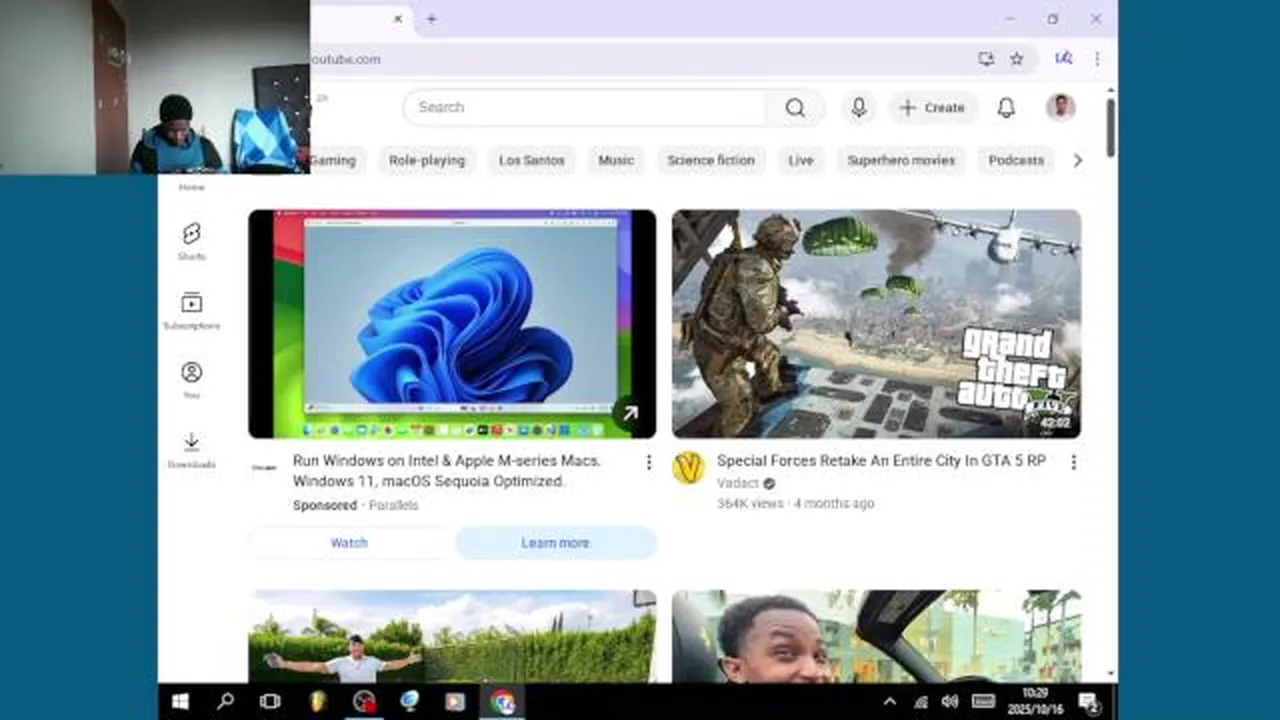Open Downloads in the sidebar
The image size is (1280, 720).
pyautogui.click(x=191, y=450)
